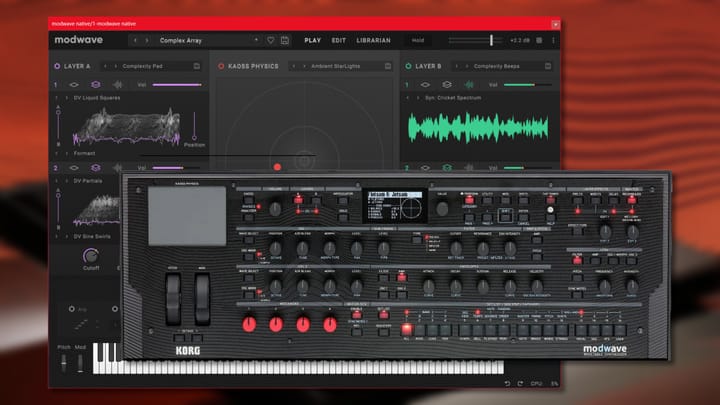Image resolution: width=720 pixels, height=405 pixels.
Task: Select sample mode for Layer A oscillator 1
Action: [x=118, y=85]
